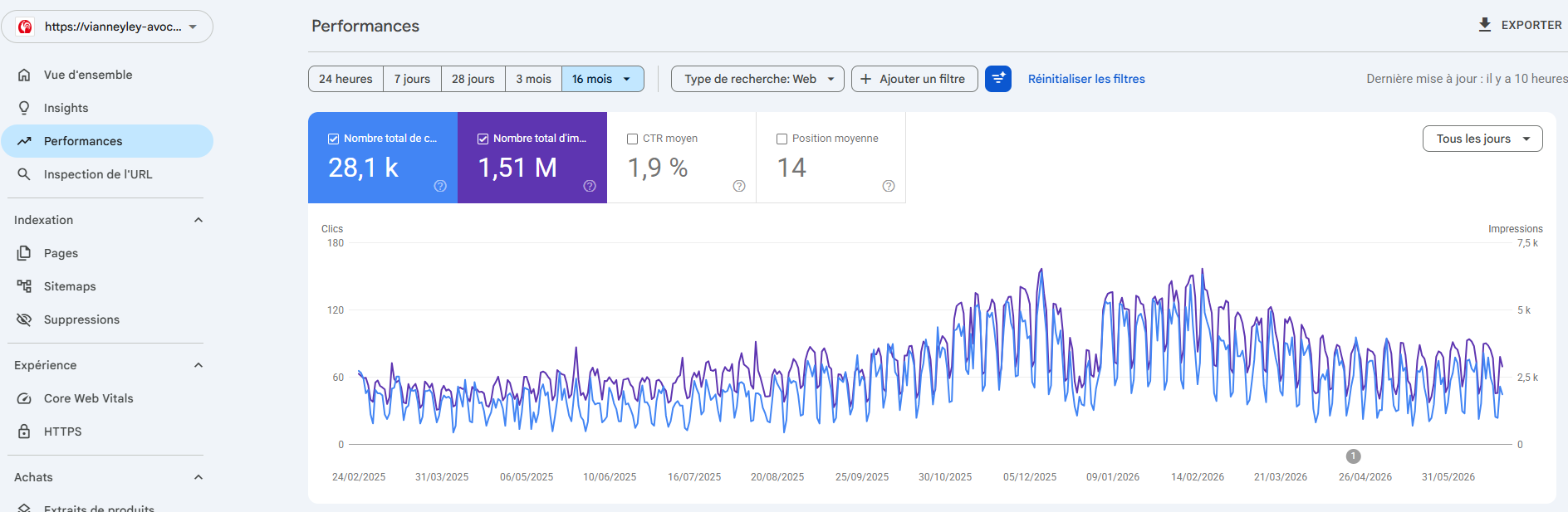
Task: Select the 3 mois date tab
Action: click(533, 79)
